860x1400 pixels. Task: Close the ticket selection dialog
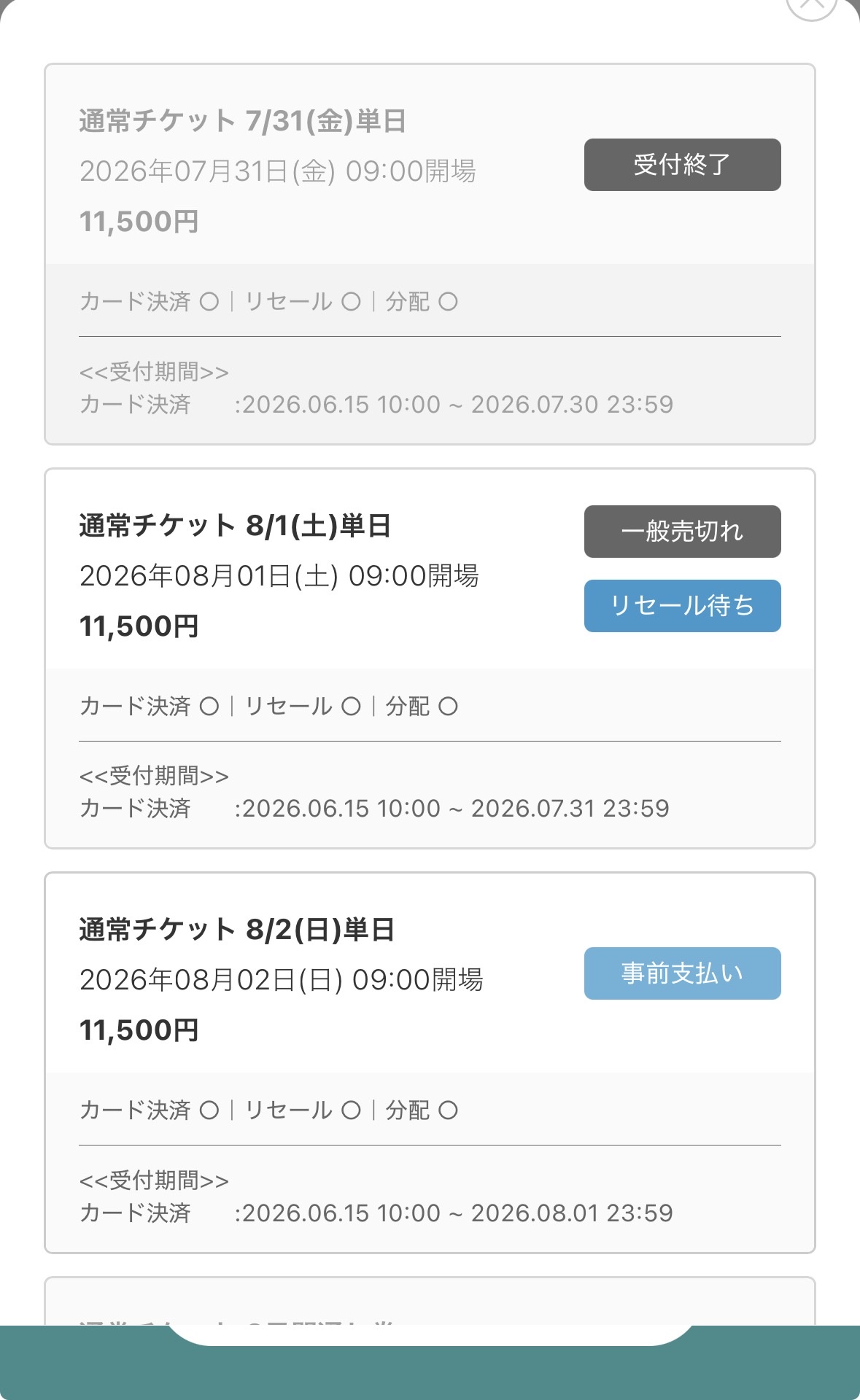click(x=811, y=6)
